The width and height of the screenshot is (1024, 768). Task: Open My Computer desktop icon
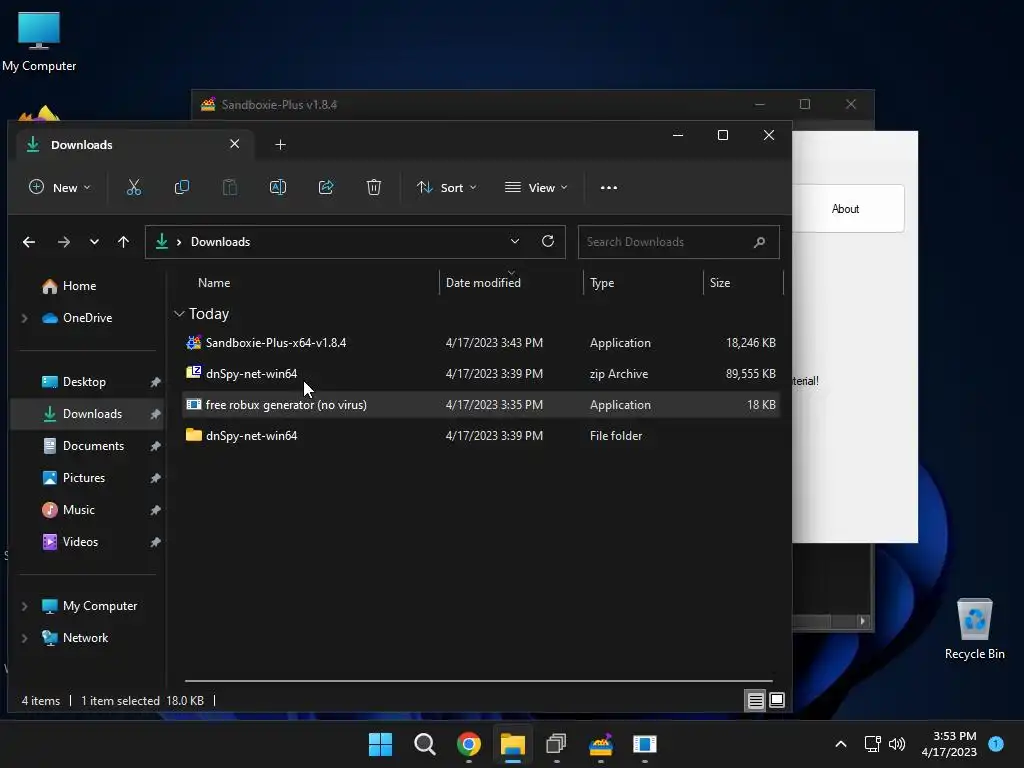(x=39, y=41)
